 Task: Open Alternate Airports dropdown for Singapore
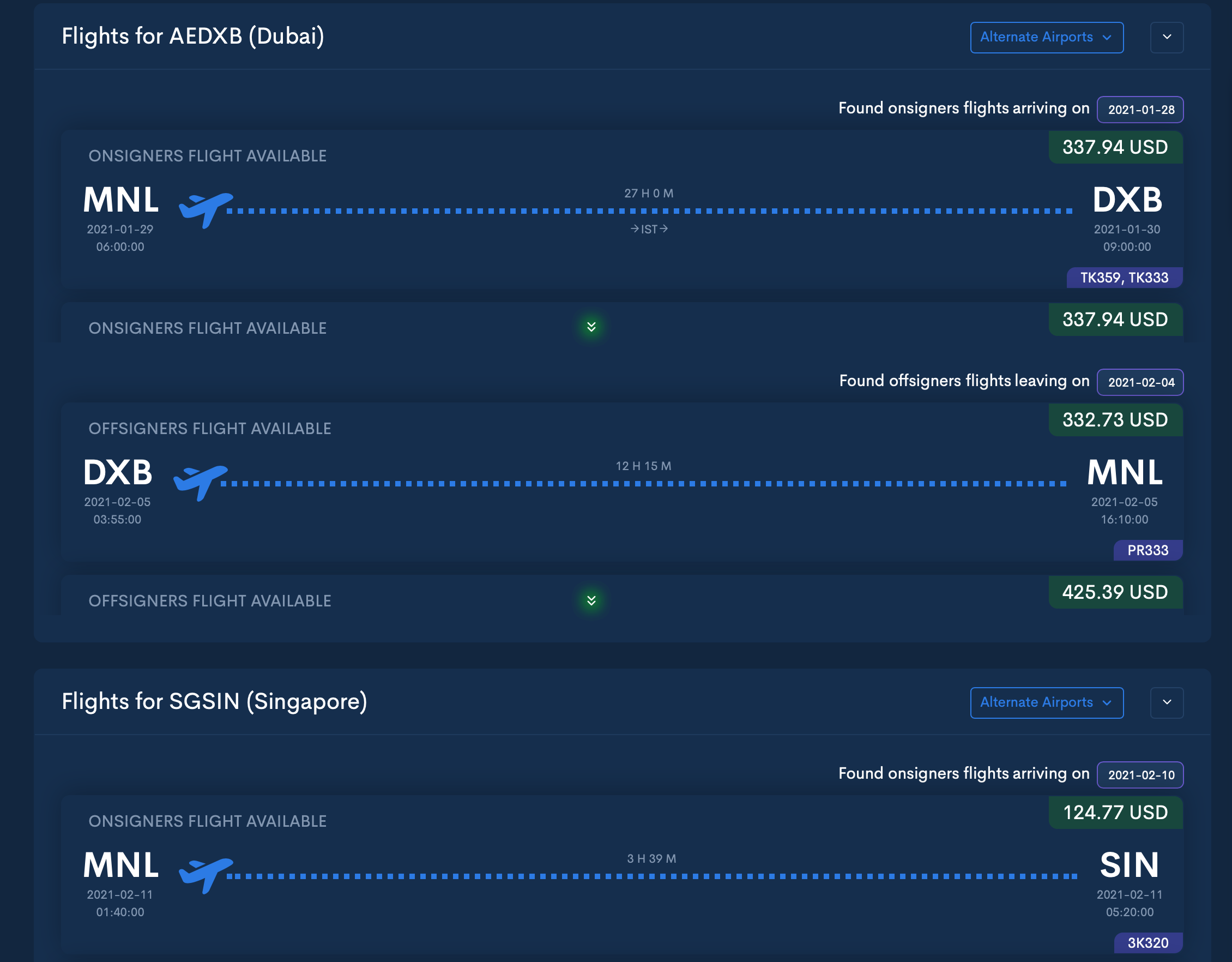pos(1047,702)
